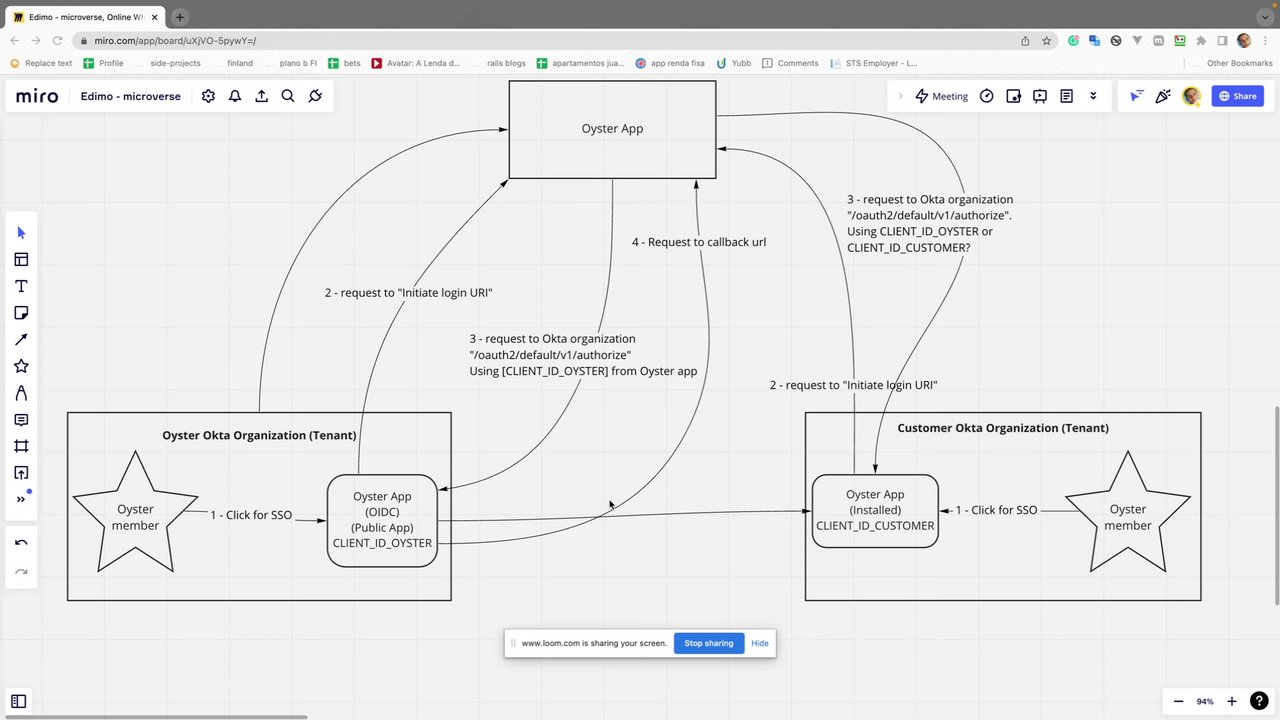Zoom out with the minus button
The width and height of the screenshot is (1280, 720).
[1178, 702]
